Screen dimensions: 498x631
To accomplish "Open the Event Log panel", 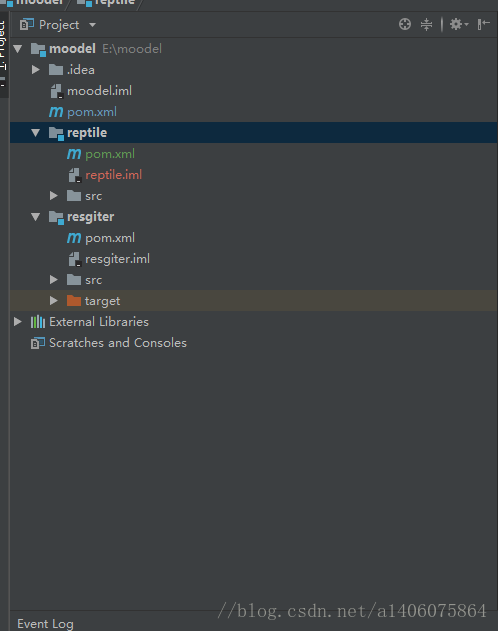I will click(45, 624).
